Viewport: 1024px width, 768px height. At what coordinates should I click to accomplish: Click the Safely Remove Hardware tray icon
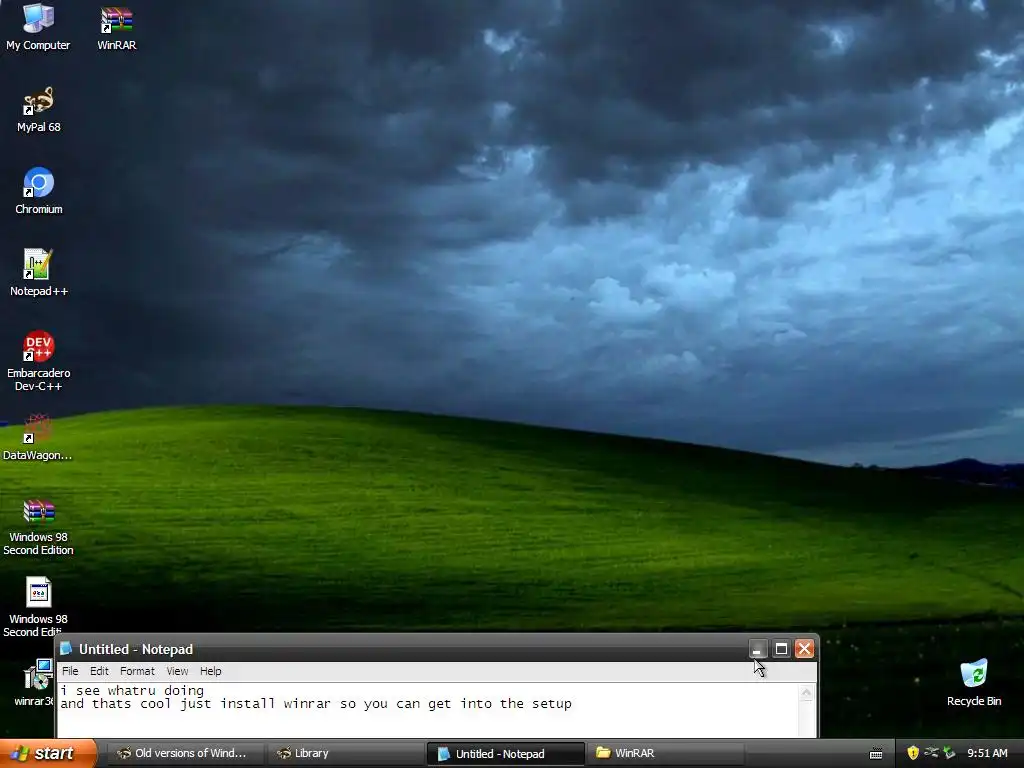(950, 753)
